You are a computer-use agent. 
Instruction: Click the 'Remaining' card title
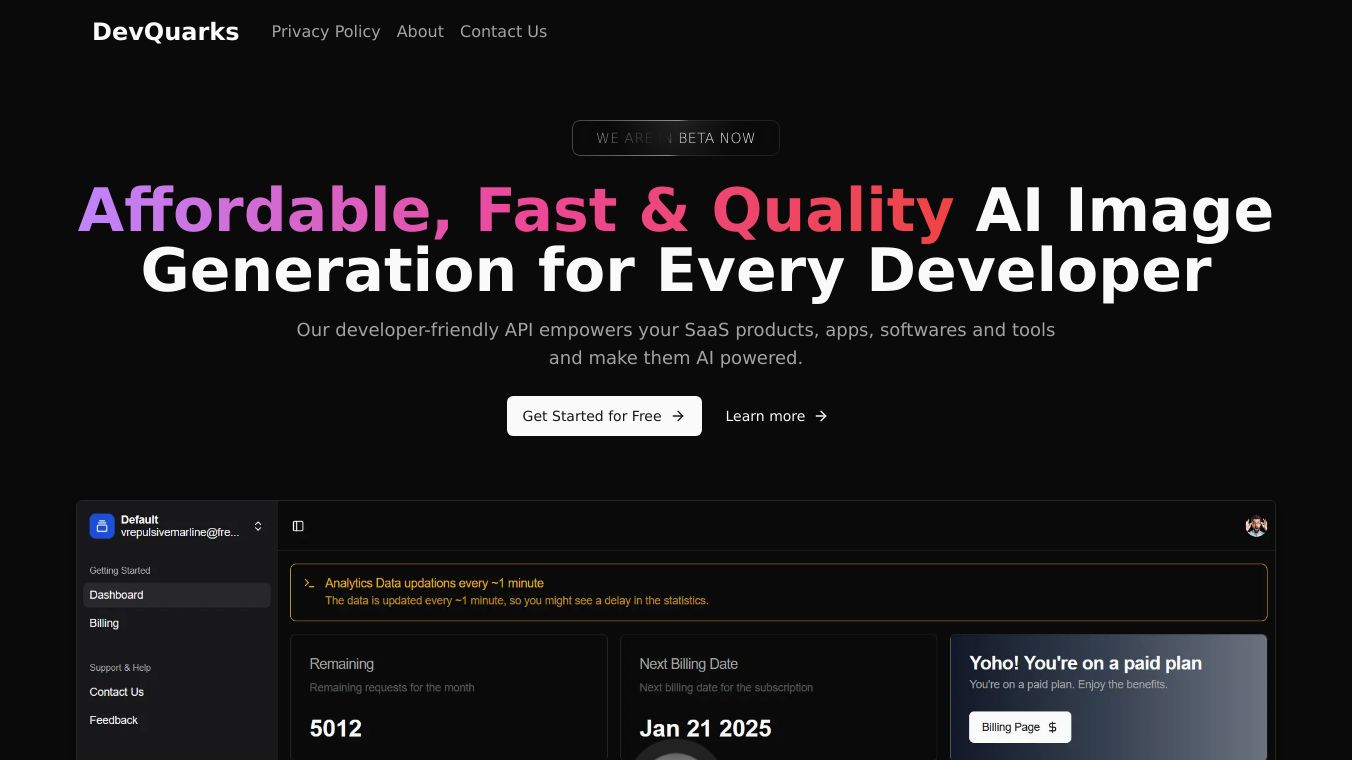(342, 664)
